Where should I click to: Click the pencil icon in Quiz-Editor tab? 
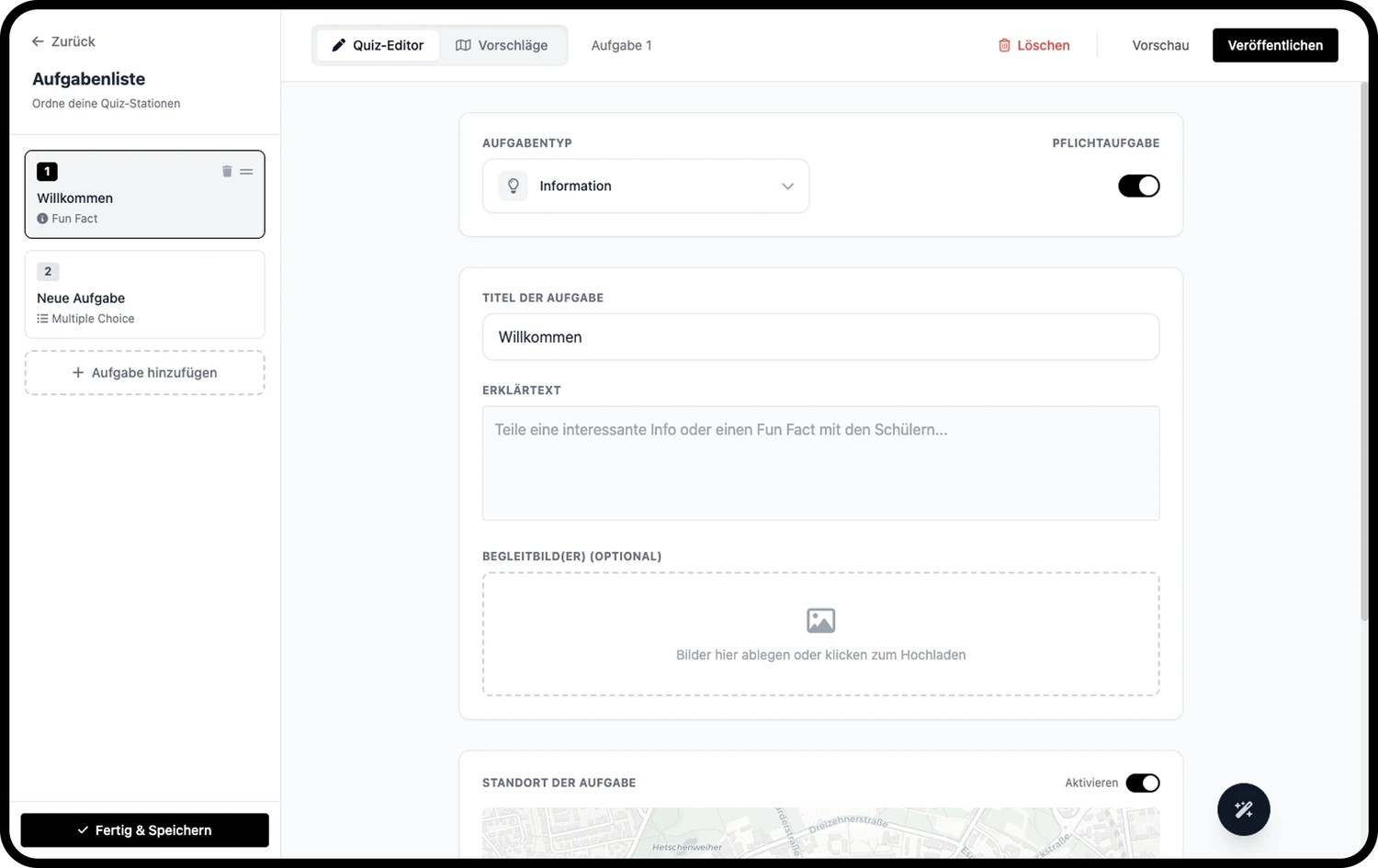(x=339, y=45)
